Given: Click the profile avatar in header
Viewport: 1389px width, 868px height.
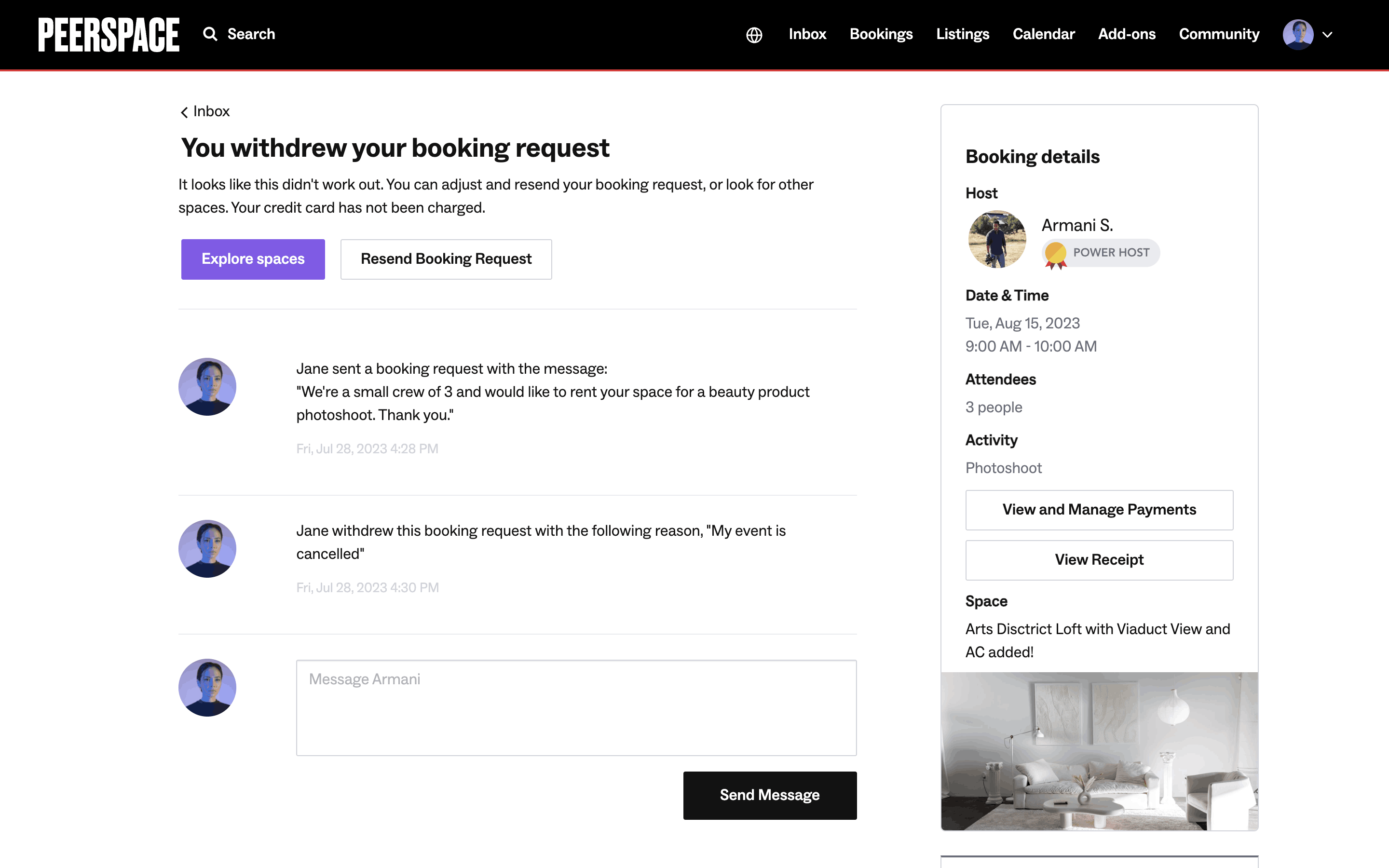Looking at the screenshot, I should pos(1298,34).
